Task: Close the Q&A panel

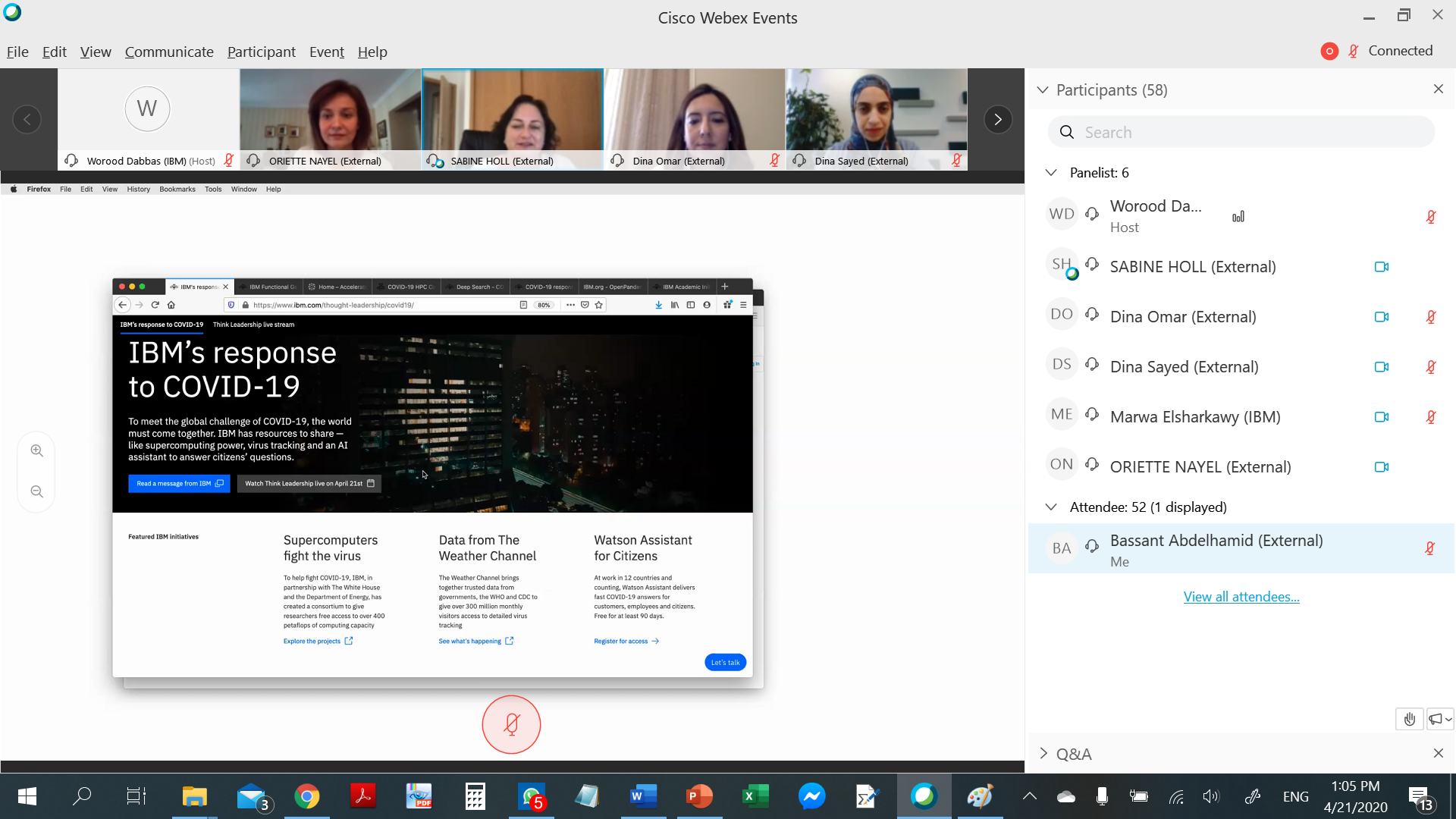Action: pos(1439,753)
